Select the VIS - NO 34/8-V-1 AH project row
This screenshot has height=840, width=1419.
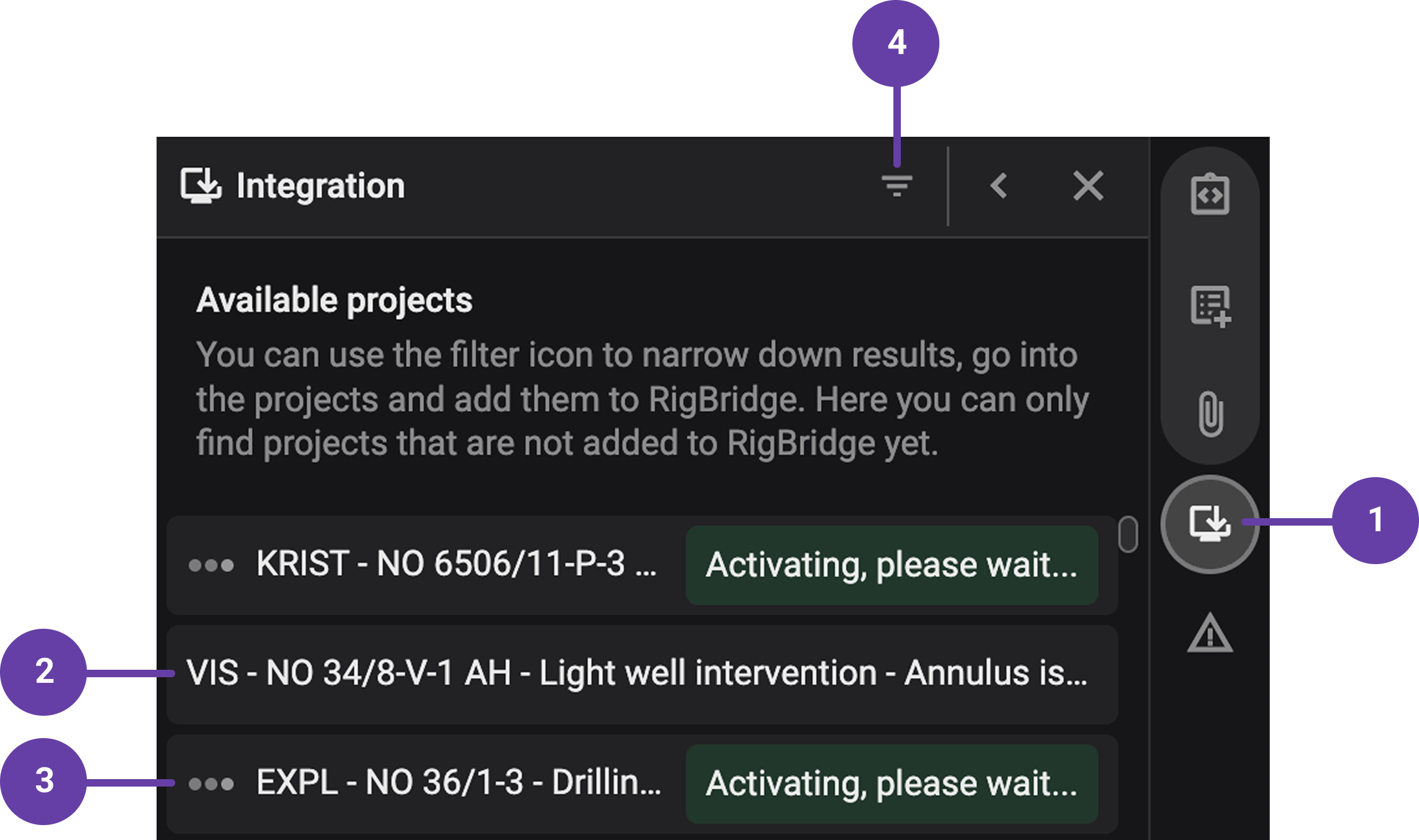[x=640, y=673]
